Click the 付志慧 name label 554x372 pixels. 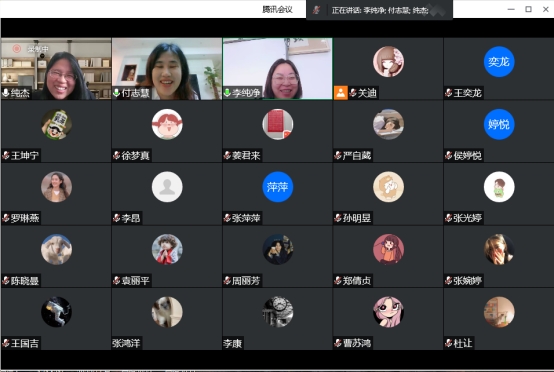(135, 93)
